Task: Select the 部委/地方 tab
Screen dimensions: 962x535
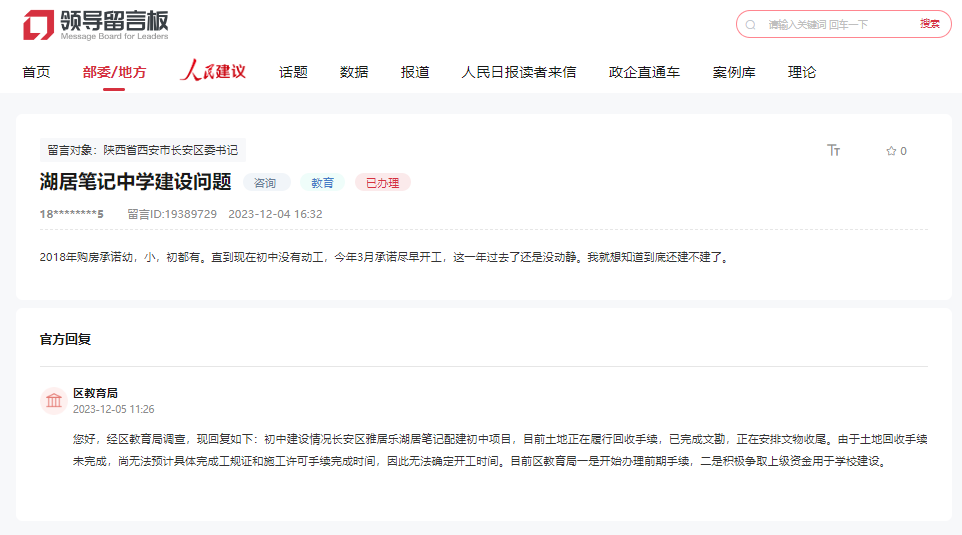Action: pos(114,72)
